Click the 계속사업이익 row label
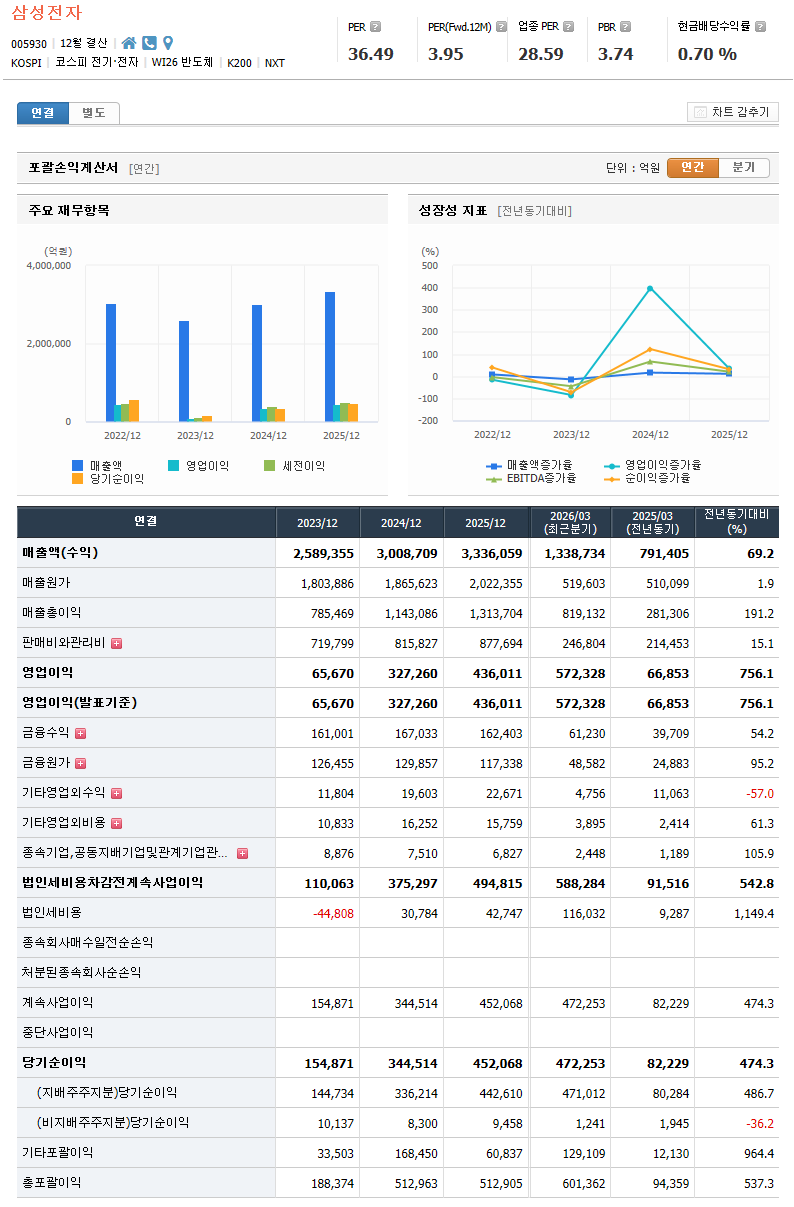 (58, 1003)
